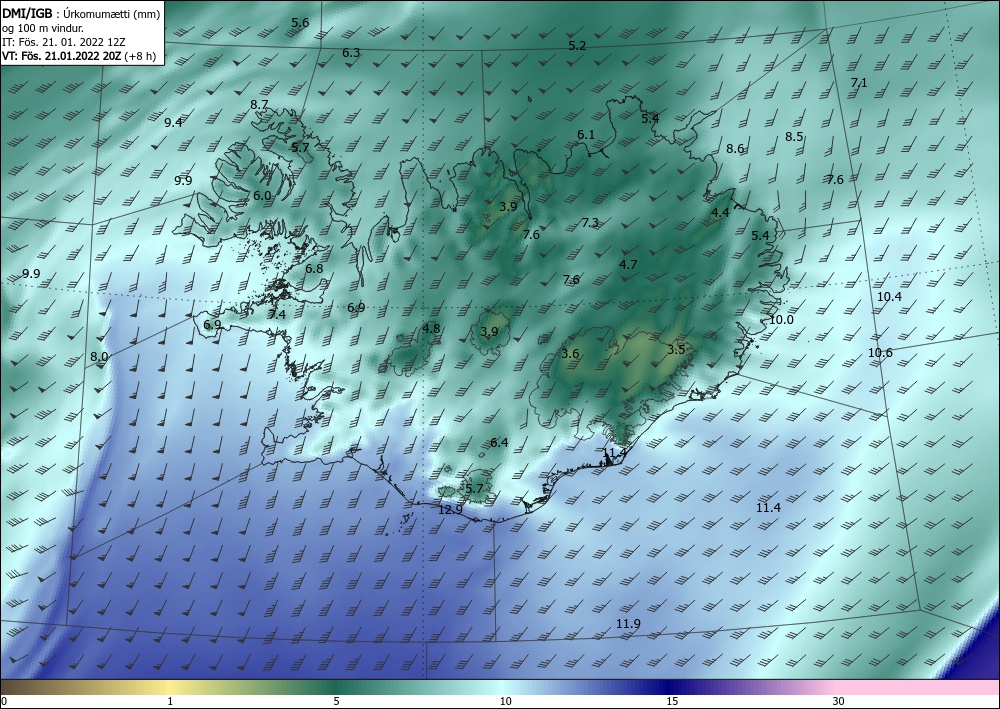Click the map value 8.5
This screenshot has width=1000, height=709.
(x=794, y=137)
